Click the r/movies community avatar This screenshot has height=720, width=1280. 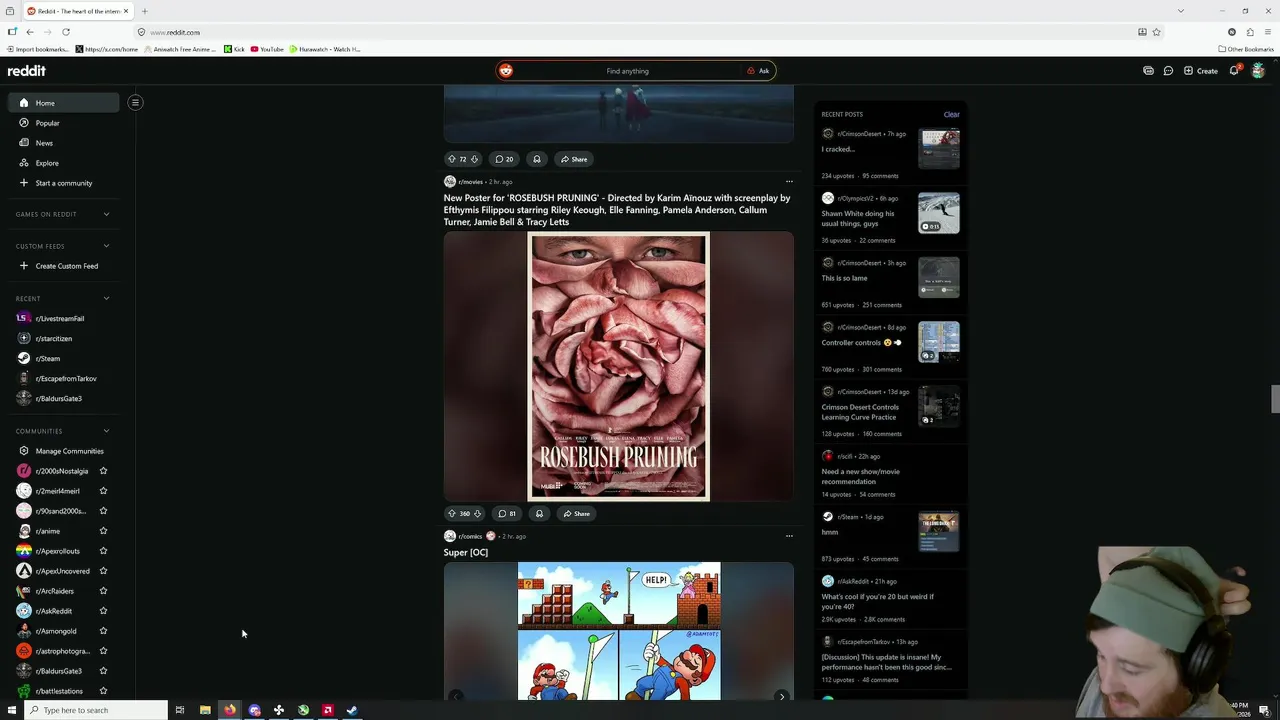(x=450, y=182)
